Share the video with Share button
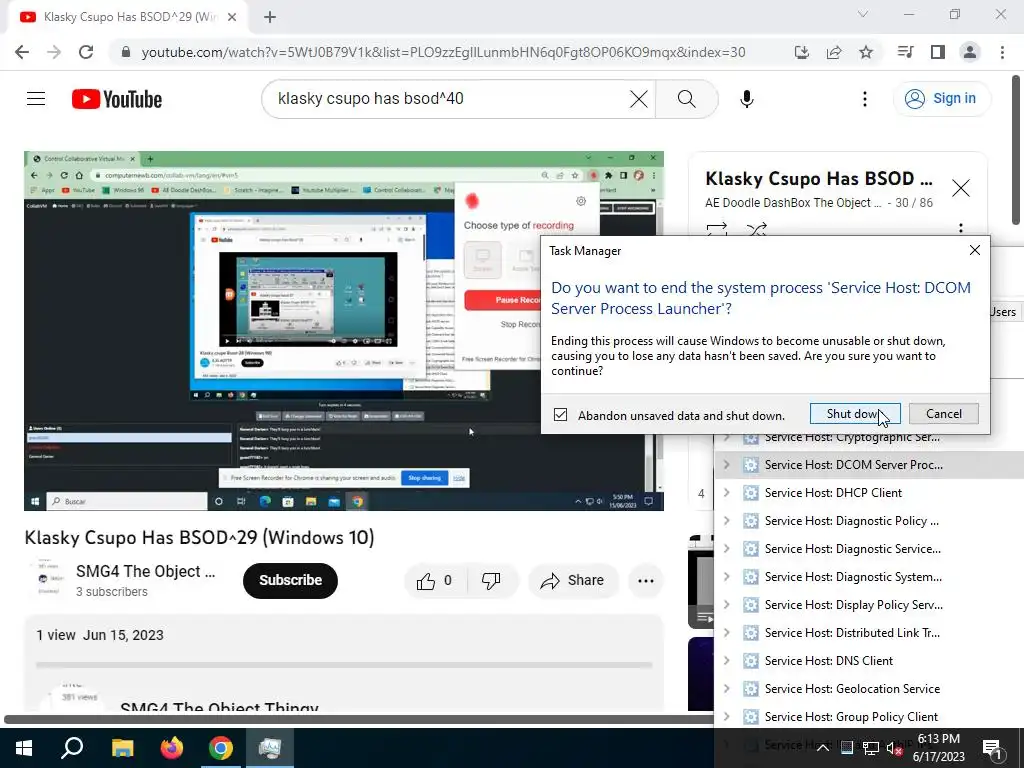The image size is (1024, 768). (x=573, y=581)
